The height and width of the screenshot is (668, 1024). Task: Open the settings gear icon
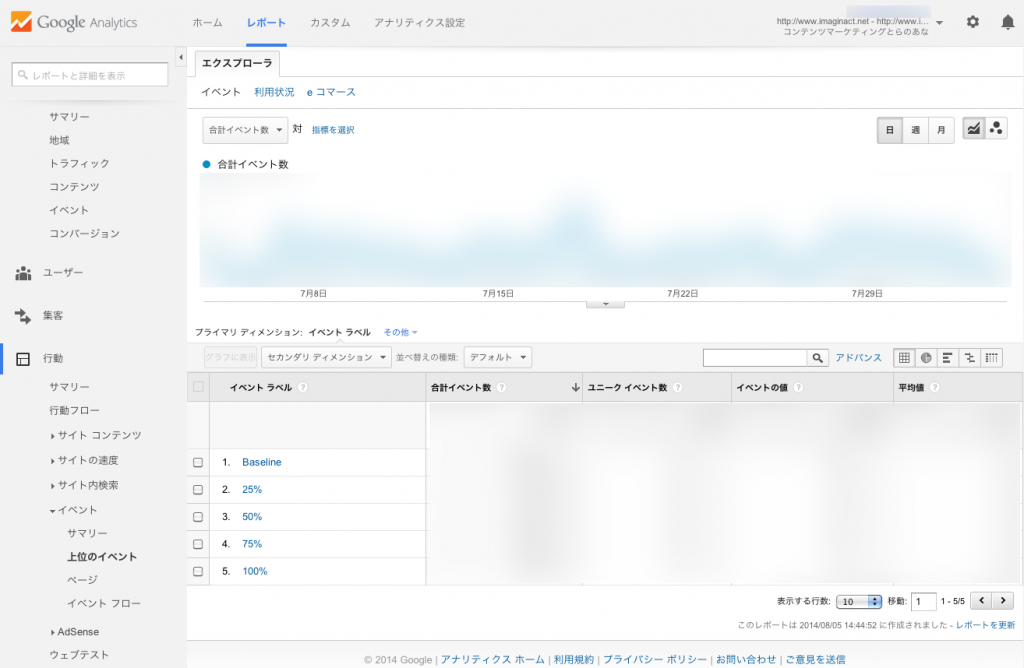[x=972, y=22]
